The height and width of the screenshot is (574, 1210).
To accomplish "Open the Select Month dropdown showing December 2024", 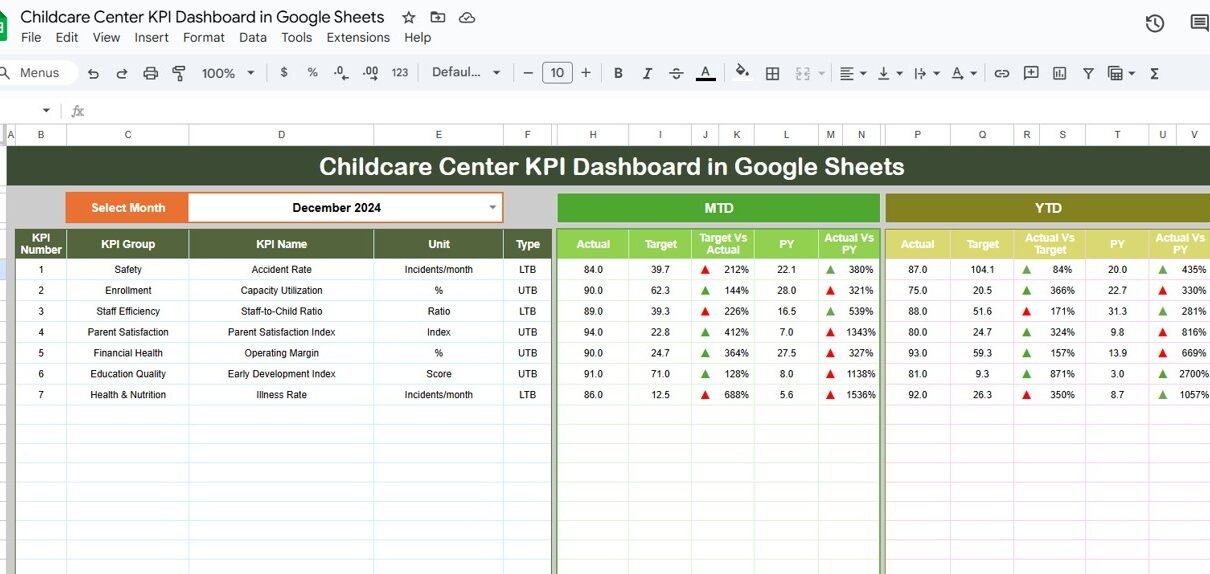I will click(x=492, y=208).
